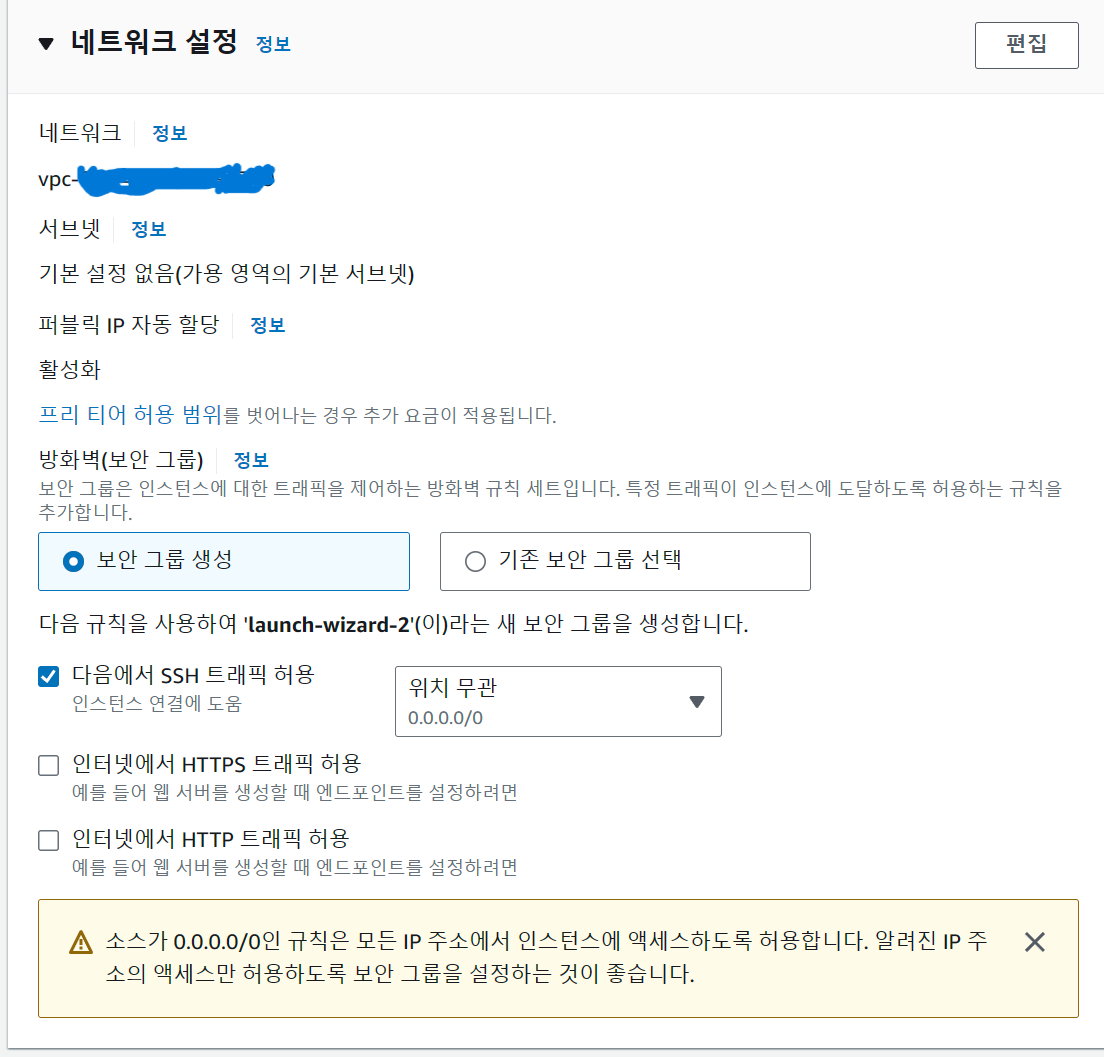The width and height of the screenshot is (1104, 1057).
Task: Open 정보 link beside 퍼블릭 IP 자동 할당
Action: (x=266, y=324)
